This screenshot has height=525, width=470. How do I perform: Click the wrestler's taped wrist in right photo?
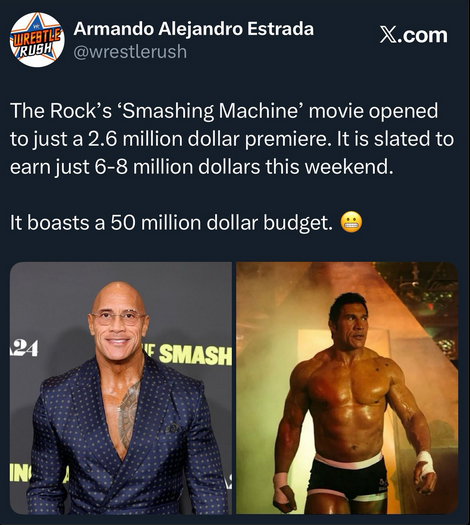pyautogui.click(x=425, y=462)
